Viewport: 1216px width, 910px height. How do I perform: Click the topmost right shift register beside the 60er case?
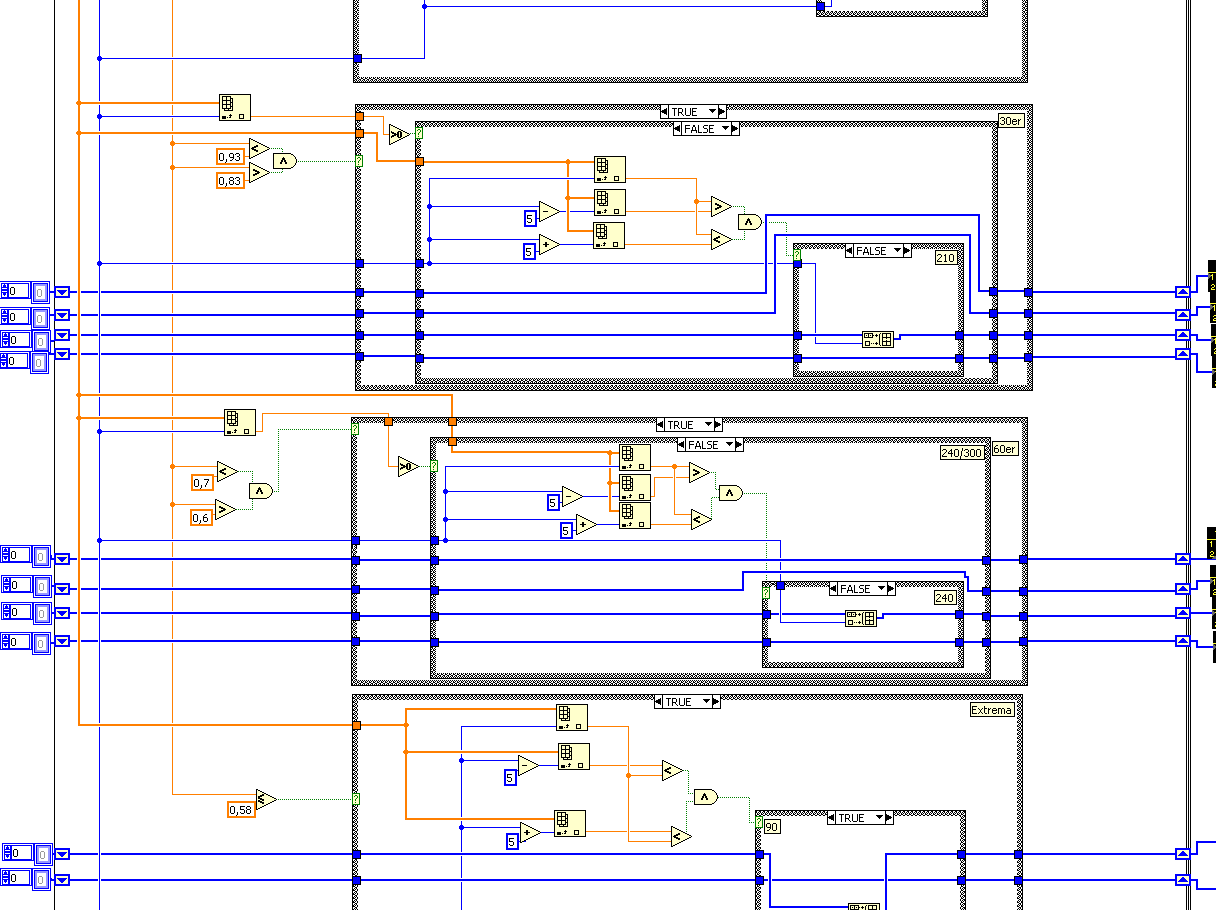point(1183,559)
